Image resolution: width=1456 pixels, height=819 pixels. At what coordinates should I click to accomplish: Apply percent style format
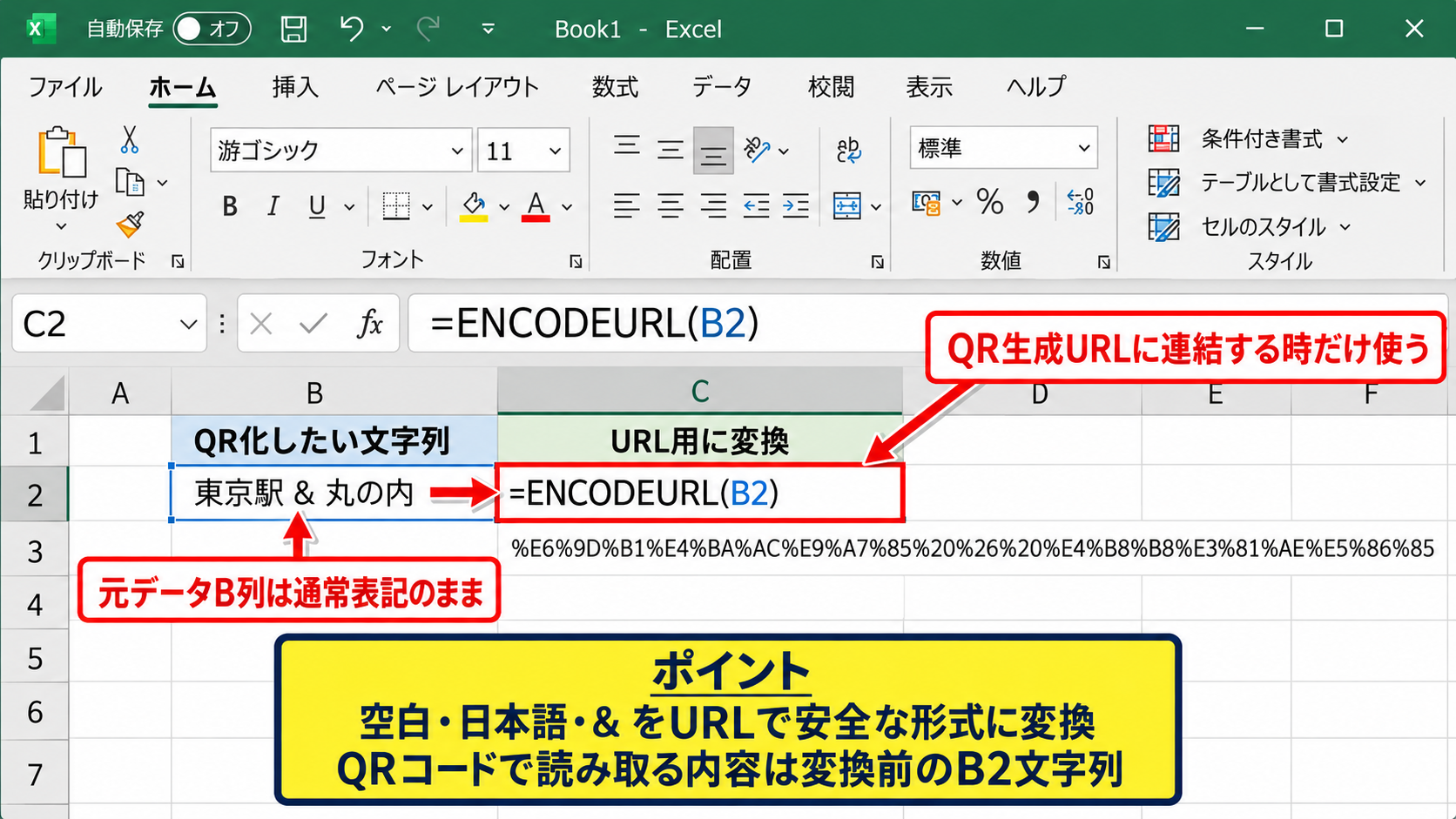click(x=990, y=203)
